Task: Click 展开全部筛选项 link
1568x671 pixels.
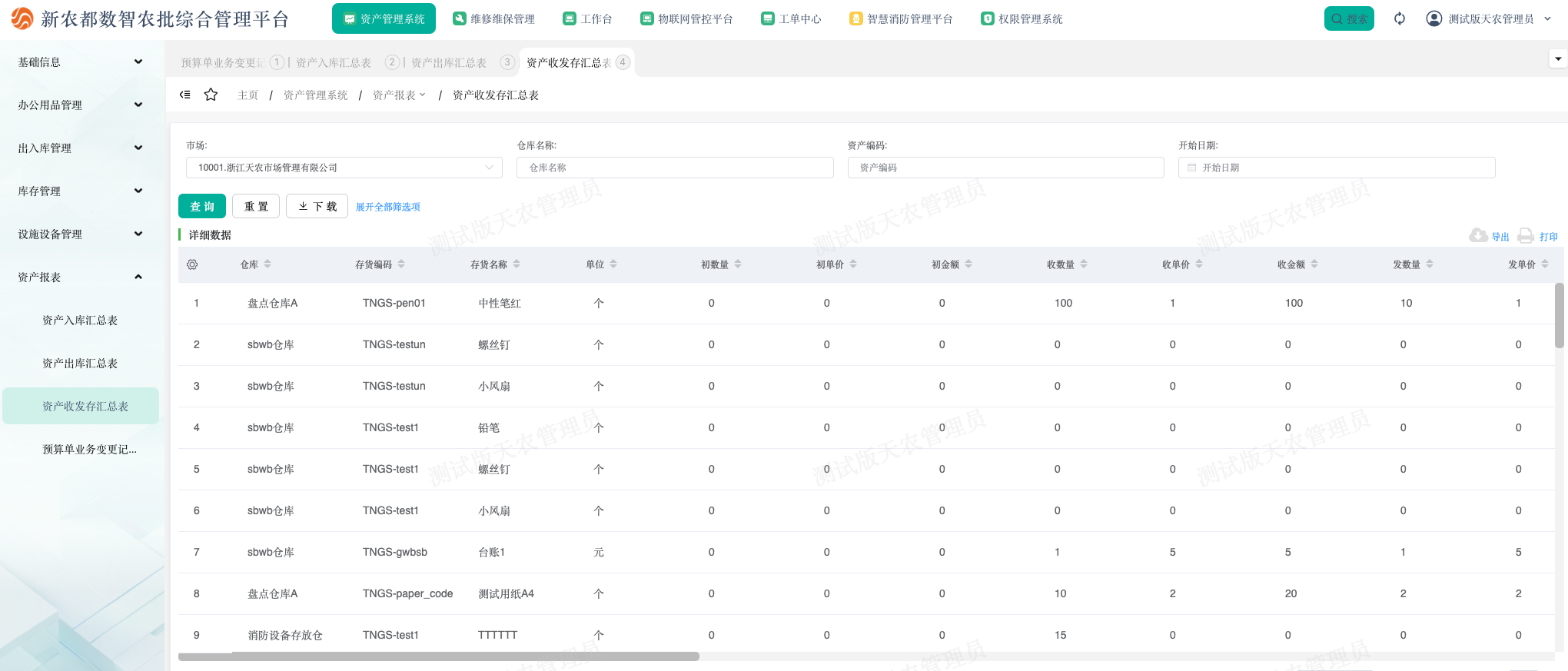Action: point(387,207)
